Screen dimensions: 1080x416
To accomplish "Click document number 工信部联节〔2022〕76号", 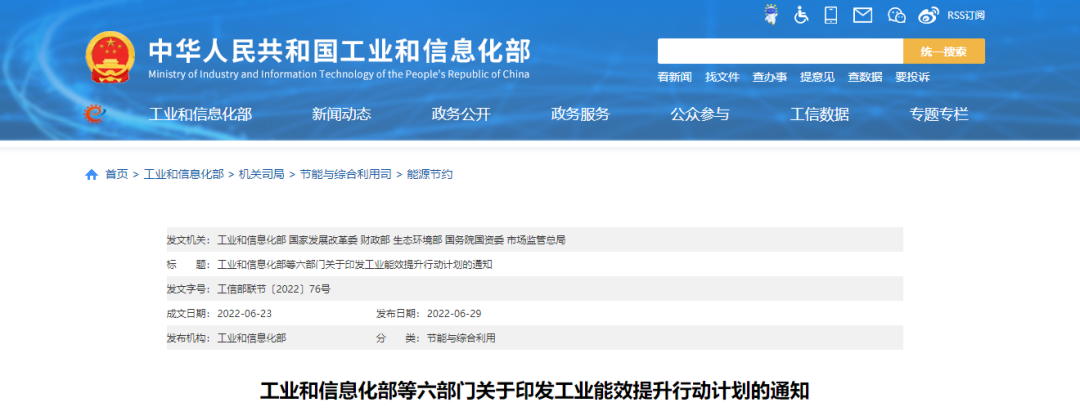I will [273, 289].
